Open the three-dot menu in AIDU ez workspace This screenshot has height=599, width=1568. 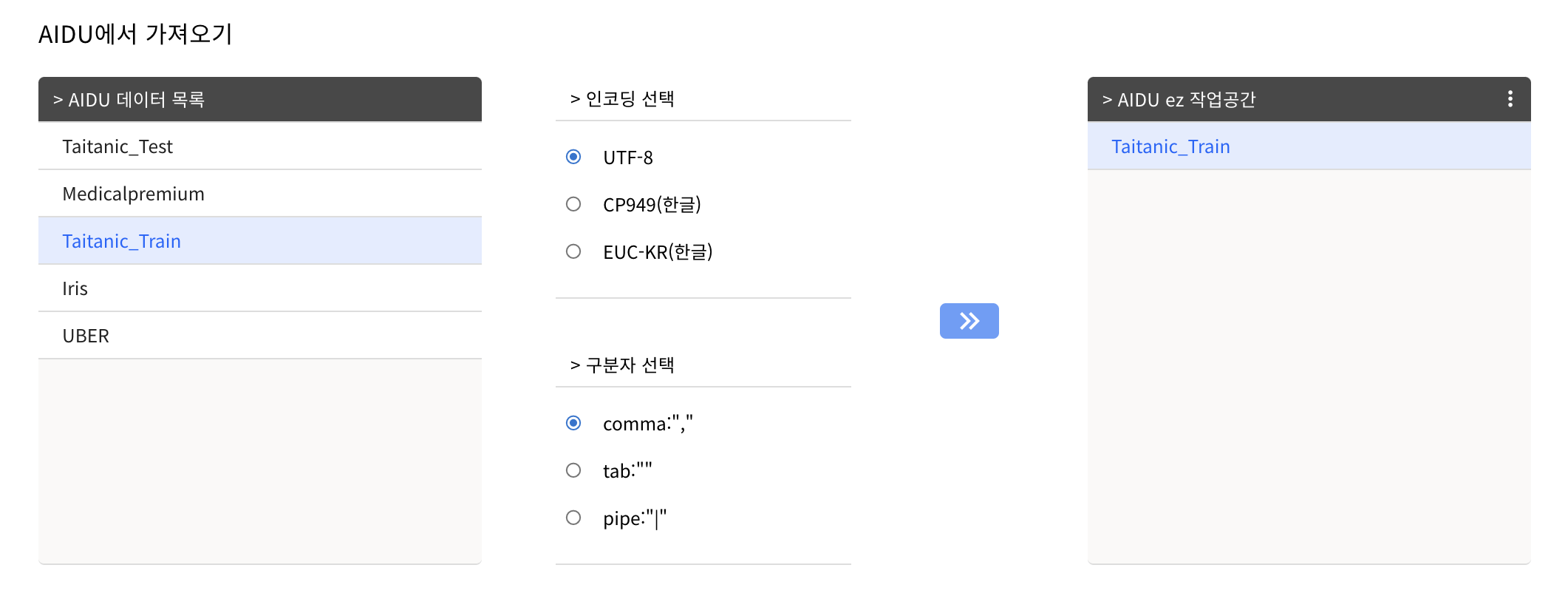click(x=1510, y=99)
